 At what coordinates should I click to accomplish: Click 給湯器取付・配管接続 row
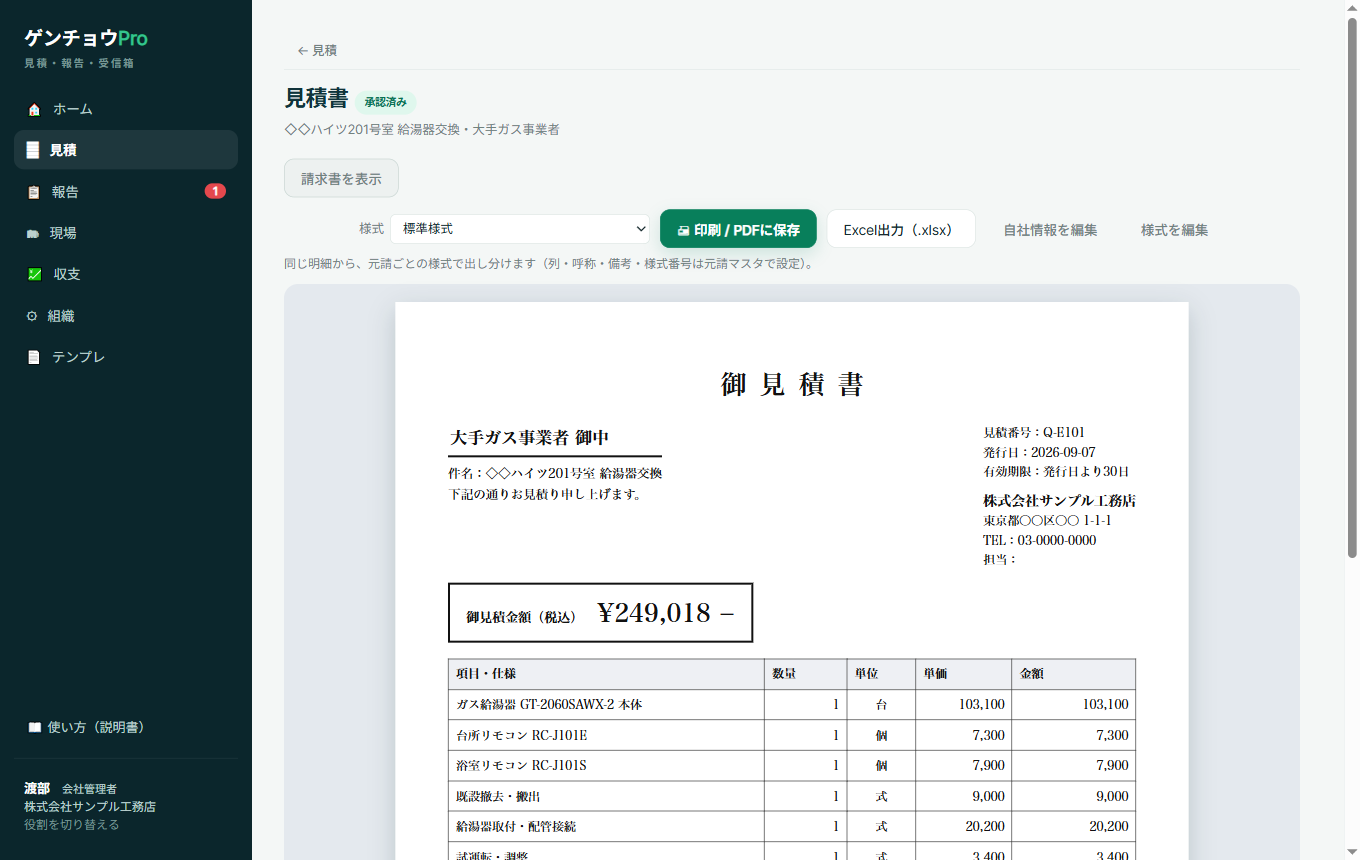pyautogui.click(x=792, y=827)
